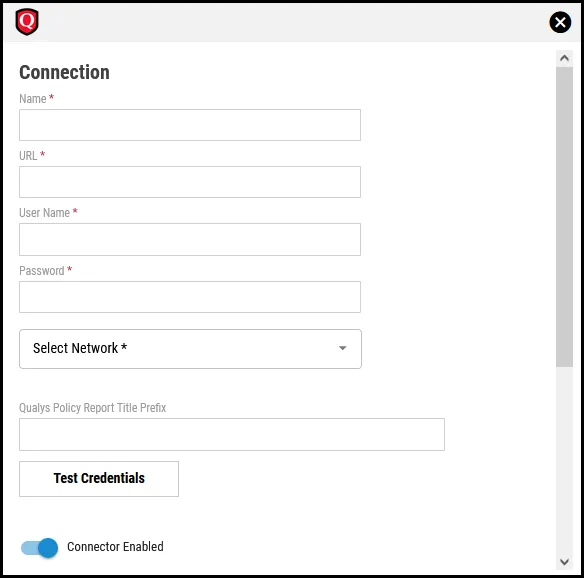Close the connection dialog
The image size is (584, 578).
point(560,22)
